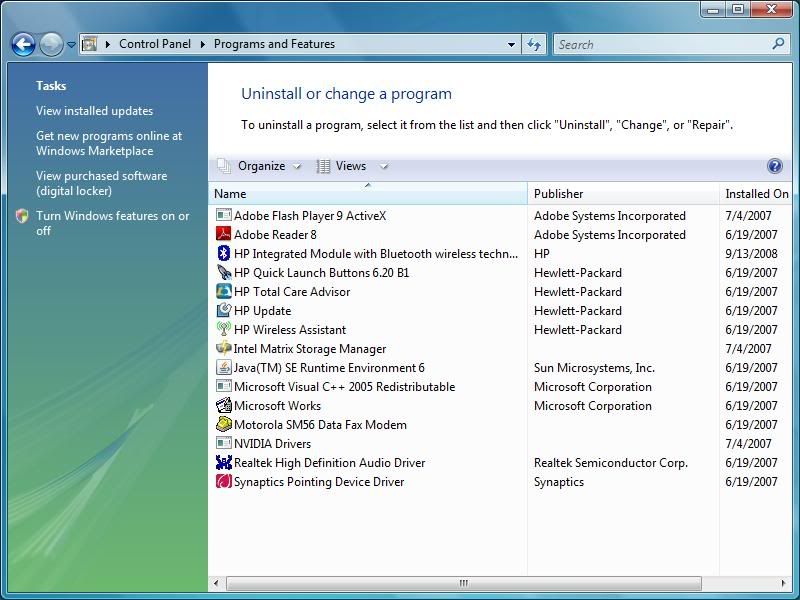This screenshot has width=800, height=600.
Task: Open the Organize menu
Action: click(x=260, y=166)
